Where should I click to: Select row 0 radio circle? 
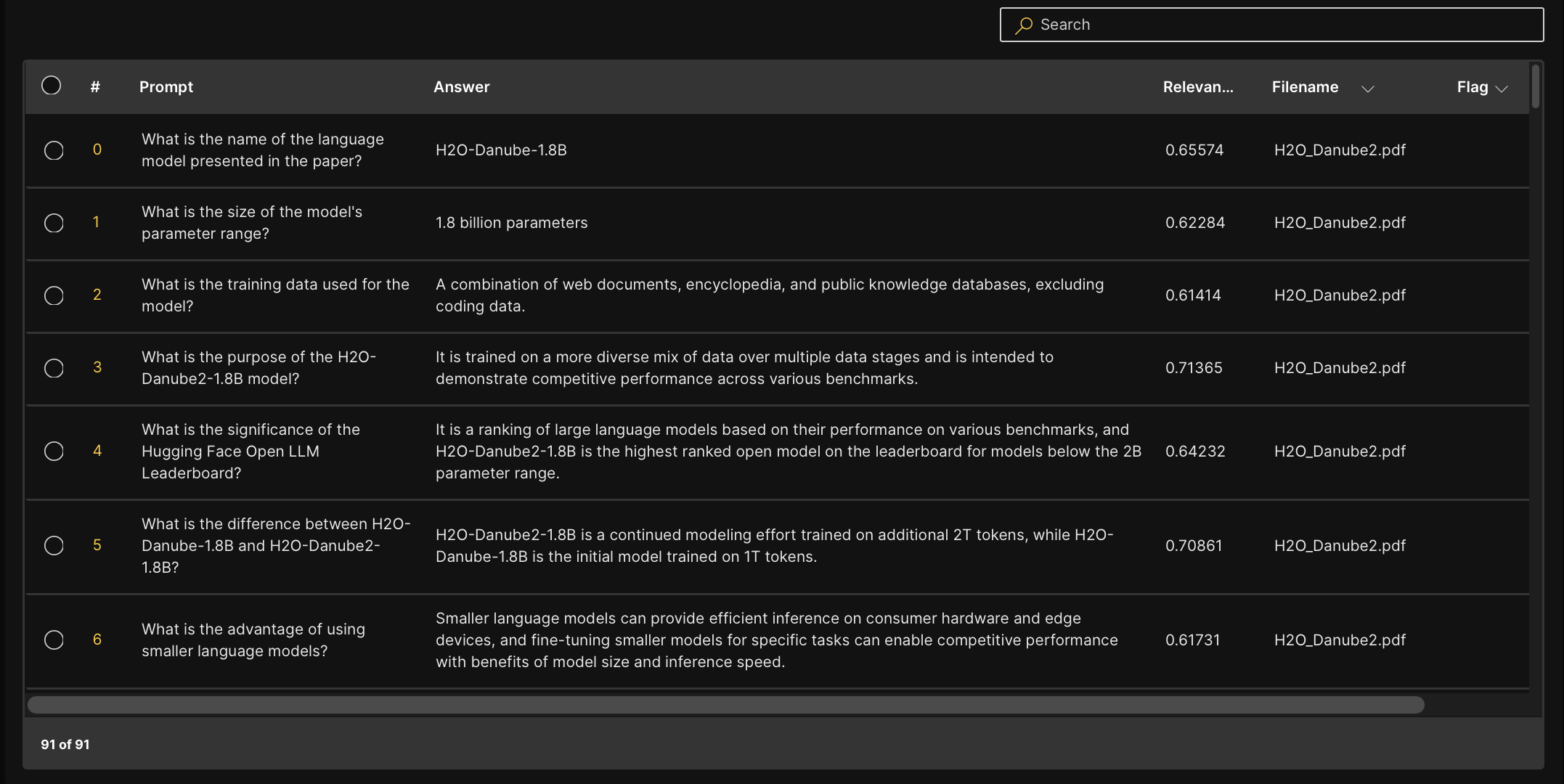pos(54,150)
